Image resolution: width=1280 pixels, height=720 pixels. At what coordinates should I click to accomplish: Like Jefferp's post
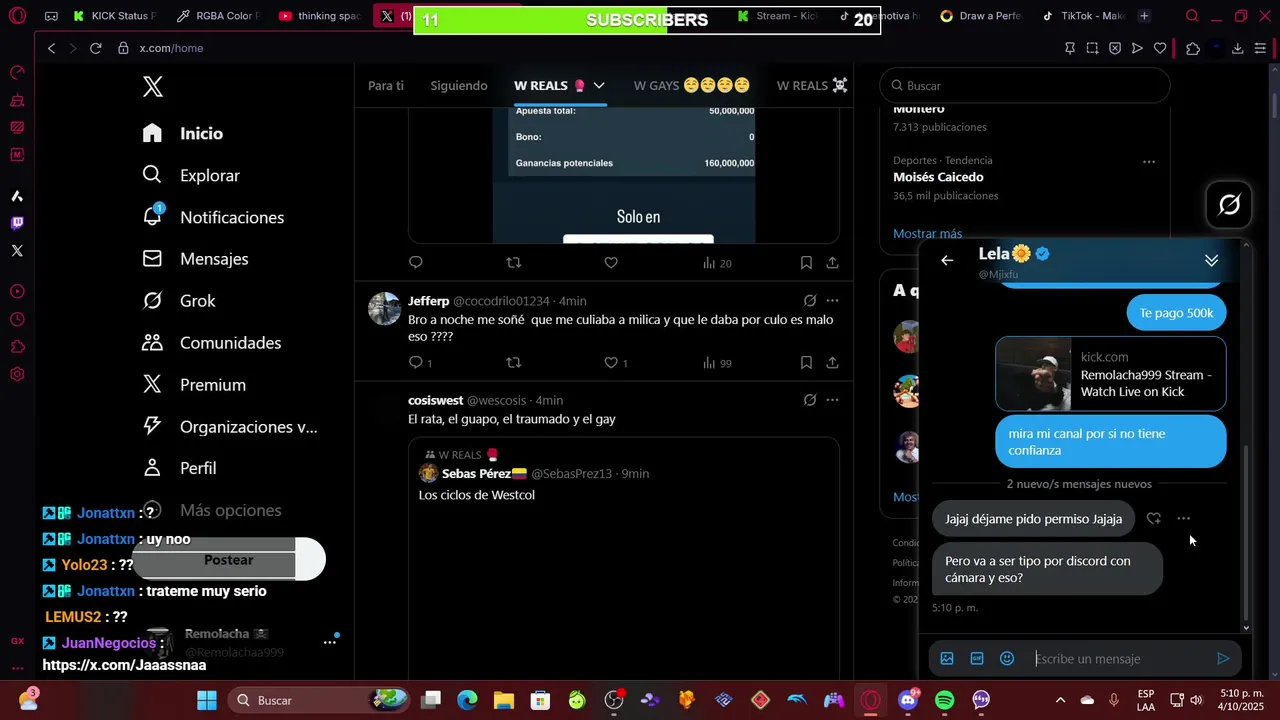pos(611,363)
